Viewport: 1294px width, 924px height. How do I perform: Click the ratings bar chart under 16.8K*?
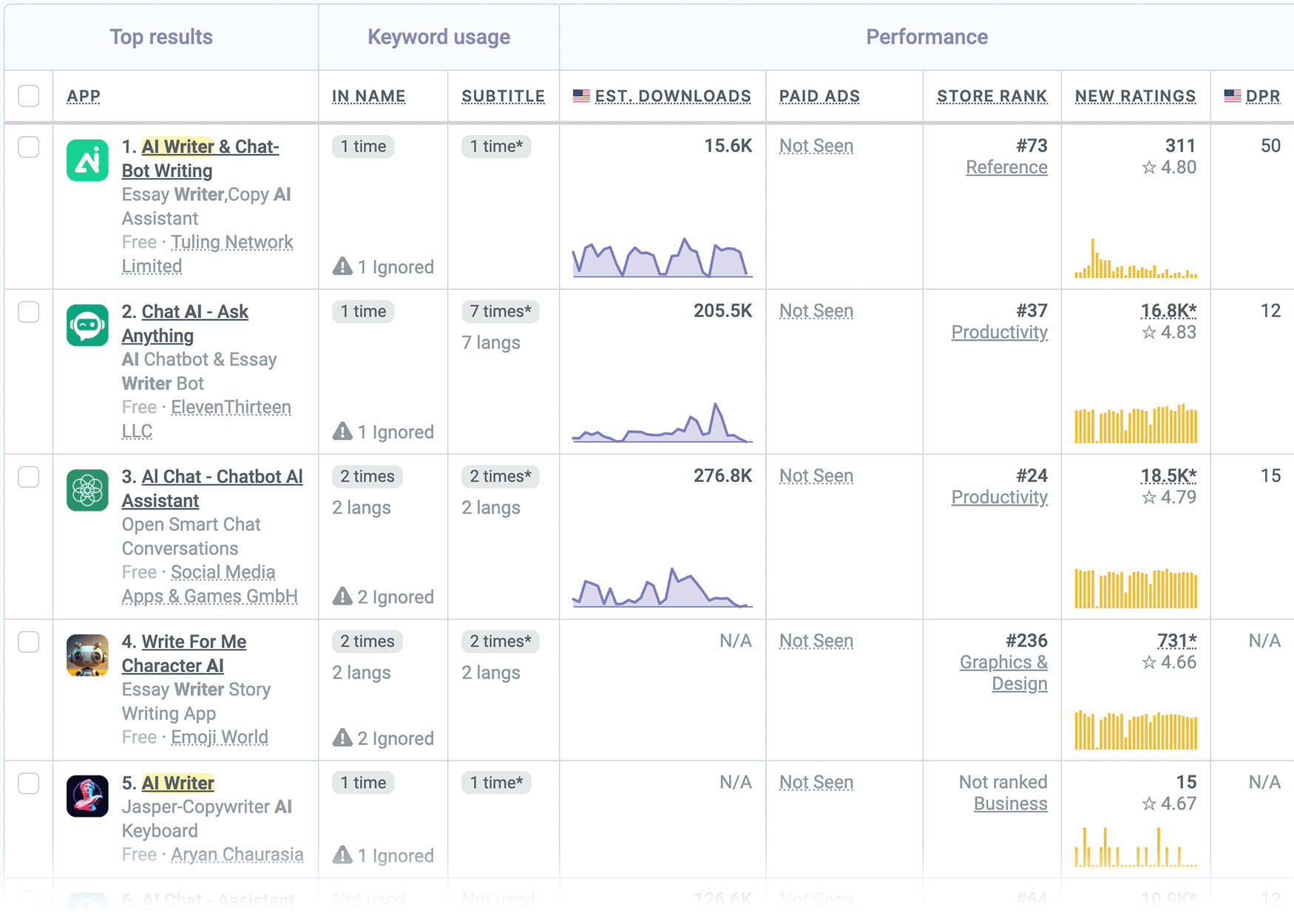pos(1136,423)
